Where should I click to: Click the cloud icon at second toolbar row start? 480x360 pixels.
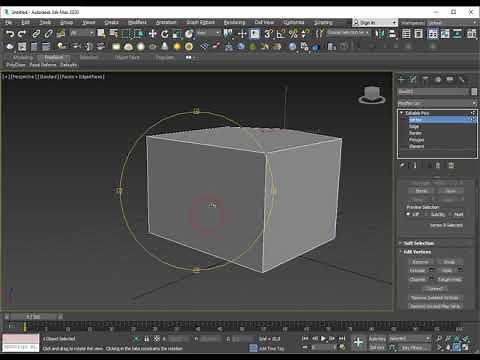pos(10,46)
